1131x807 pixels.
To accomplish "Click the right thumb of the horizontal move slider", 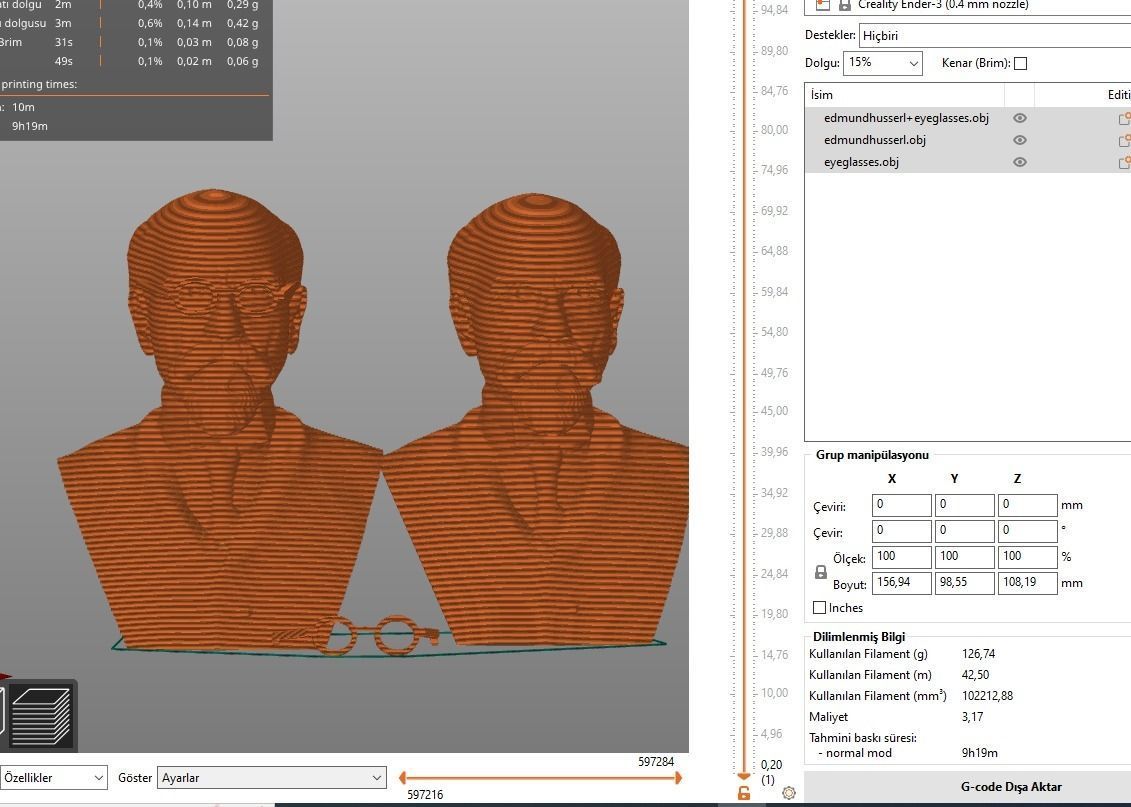I will (x=678, y=777).
